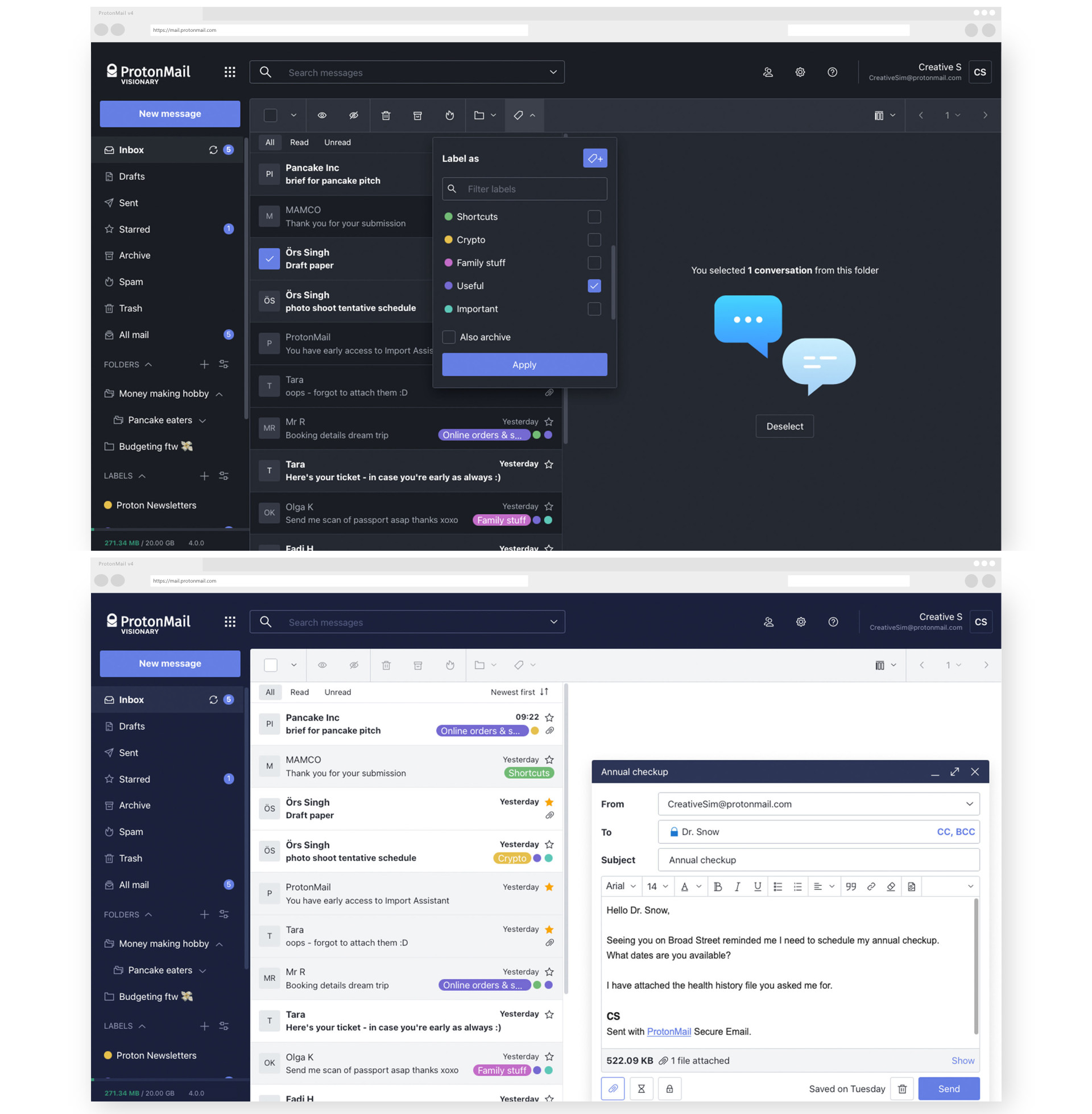Toggle italic in Annual checkup composer
The height and width of the screenshot is (1114, 1092).
pyautogui.click(x=738, y=886)
